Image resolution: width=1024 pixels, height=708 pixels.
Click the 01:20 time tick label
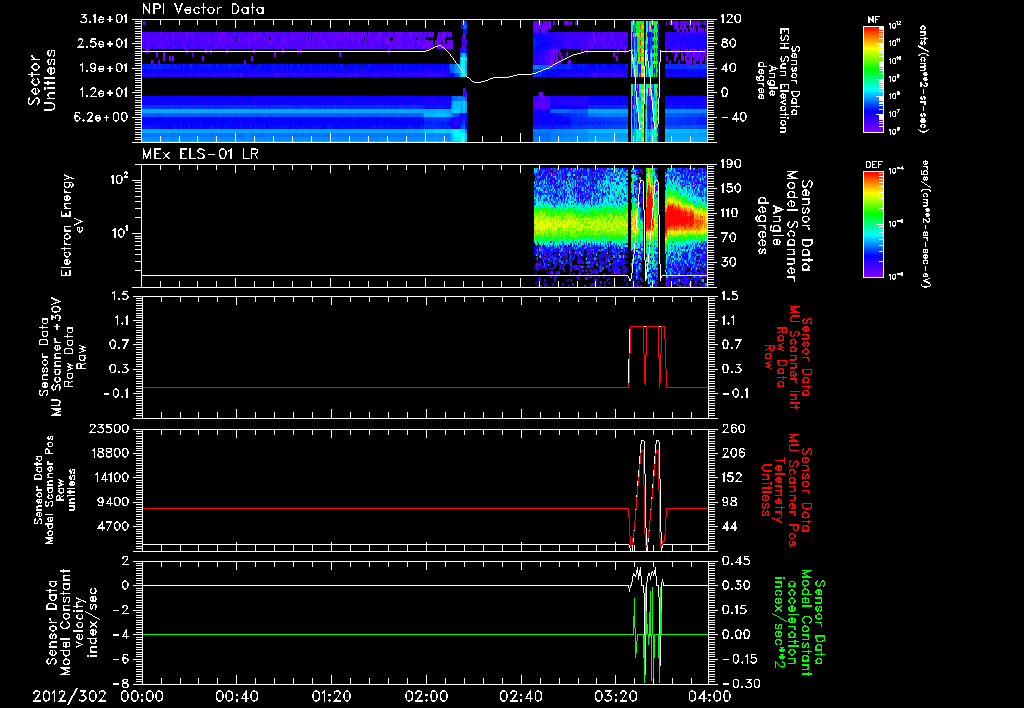(x=332, y=696)
